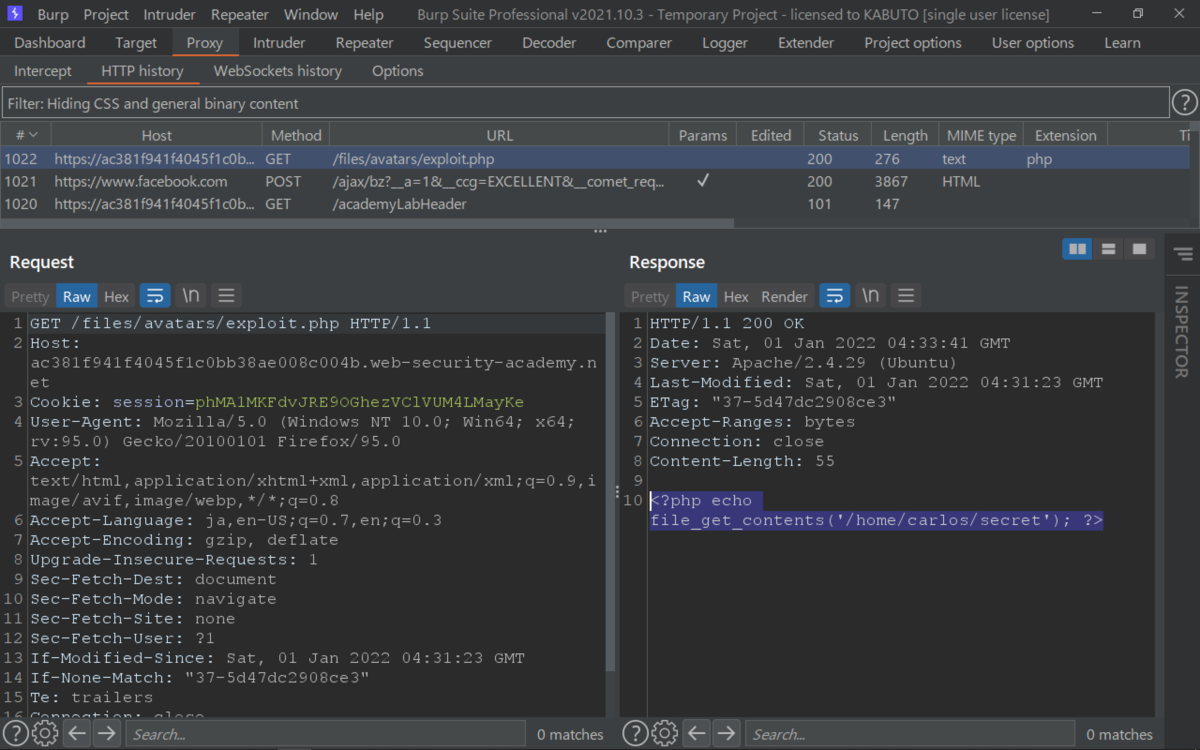Select stacked top-bottom layout icon
Viewport: 1200px width, 750px height.
pyautogui.click(x=1108, y=249)
